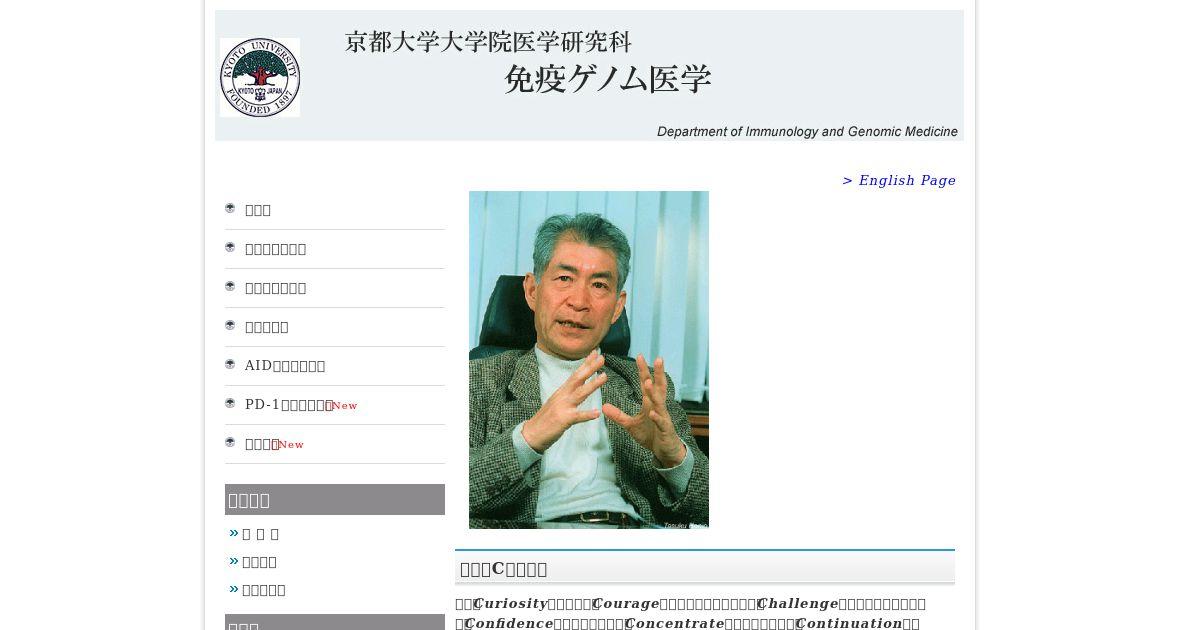
Task: Click the Kyoto University seal logo
Action: point(260,77)
